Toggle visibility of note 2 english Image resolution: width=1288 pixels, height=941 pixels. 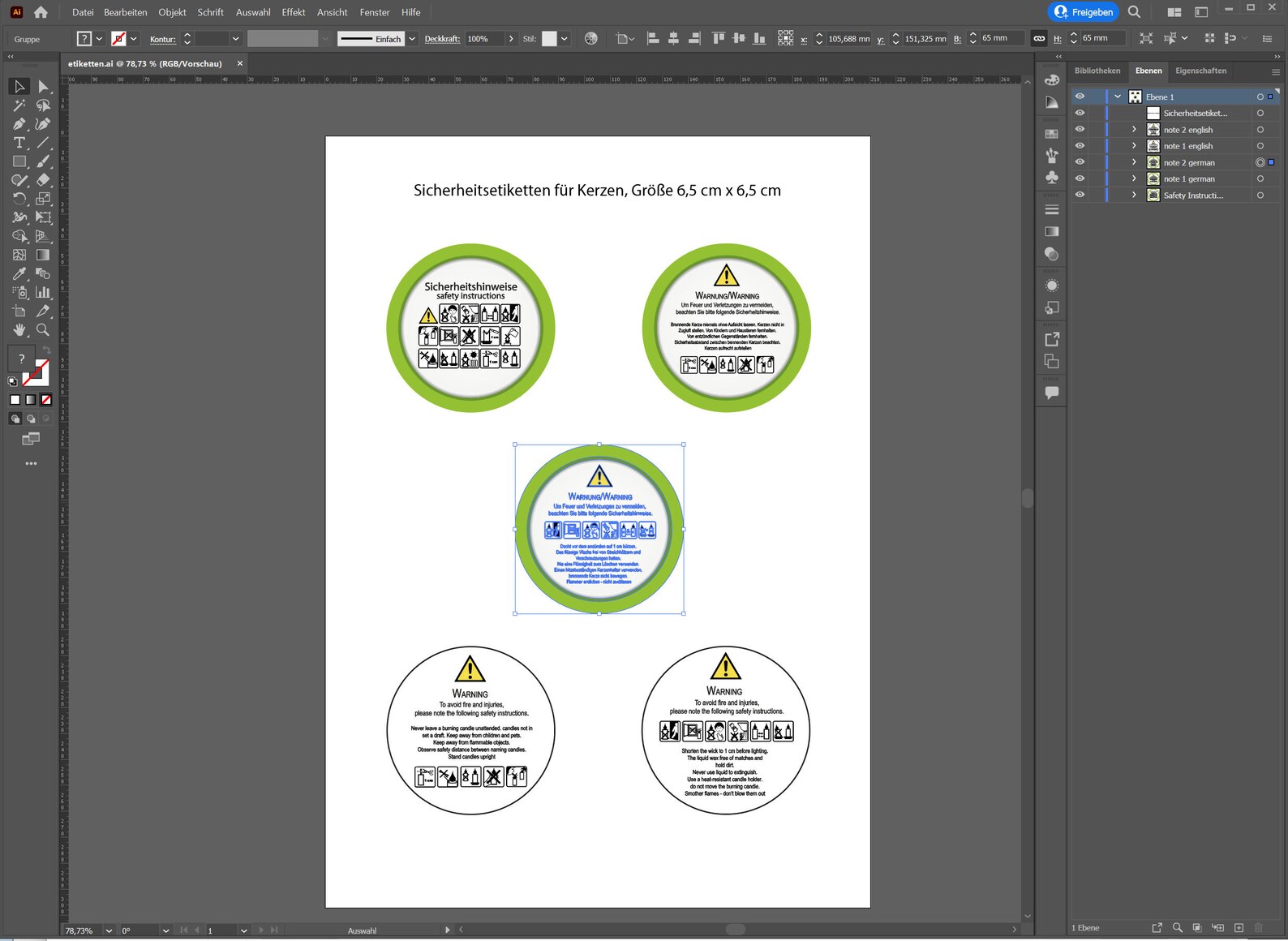click(x=1080, y=130)
